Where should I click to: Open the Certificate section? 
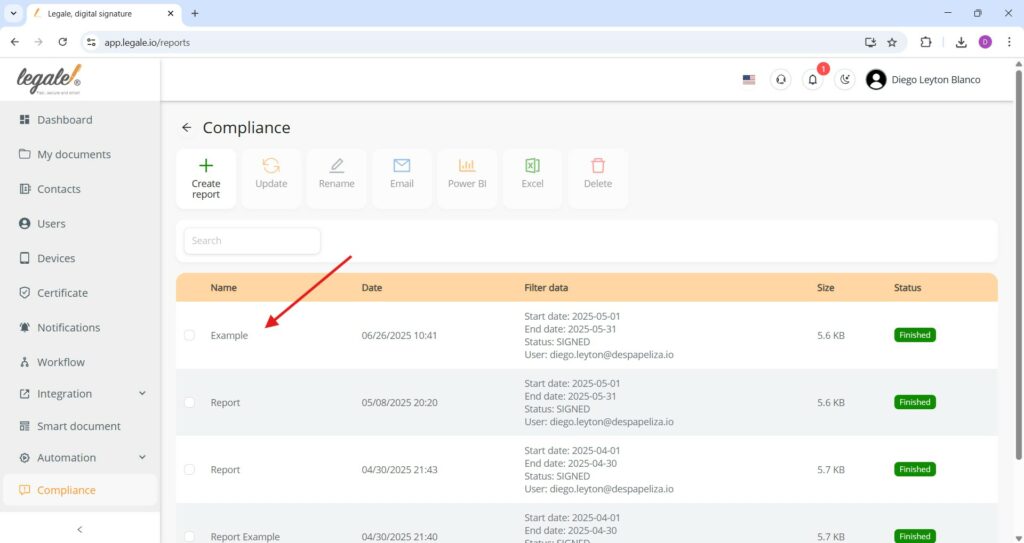[53, 293]
